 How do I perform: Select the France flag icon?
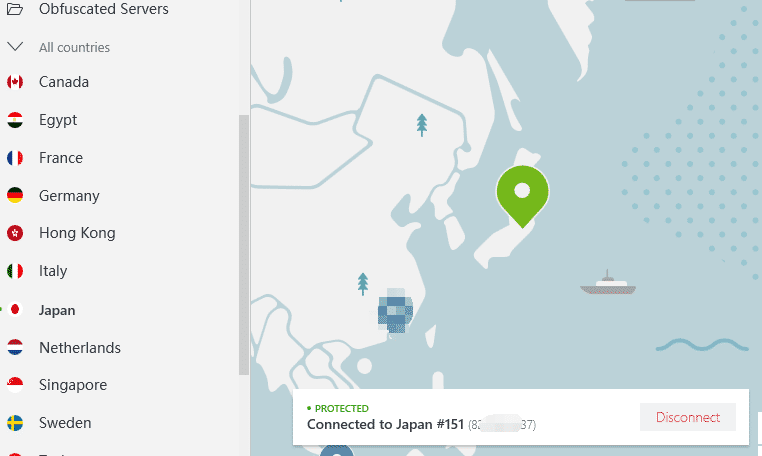click(x=15, y=158)
